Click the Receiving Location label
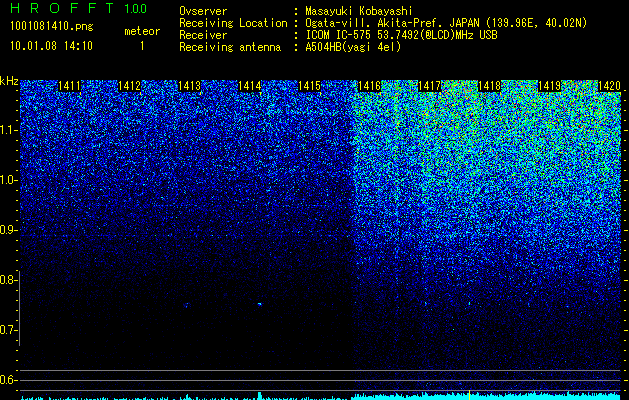Viewport: 629px width, 400px height. [233, 23]
